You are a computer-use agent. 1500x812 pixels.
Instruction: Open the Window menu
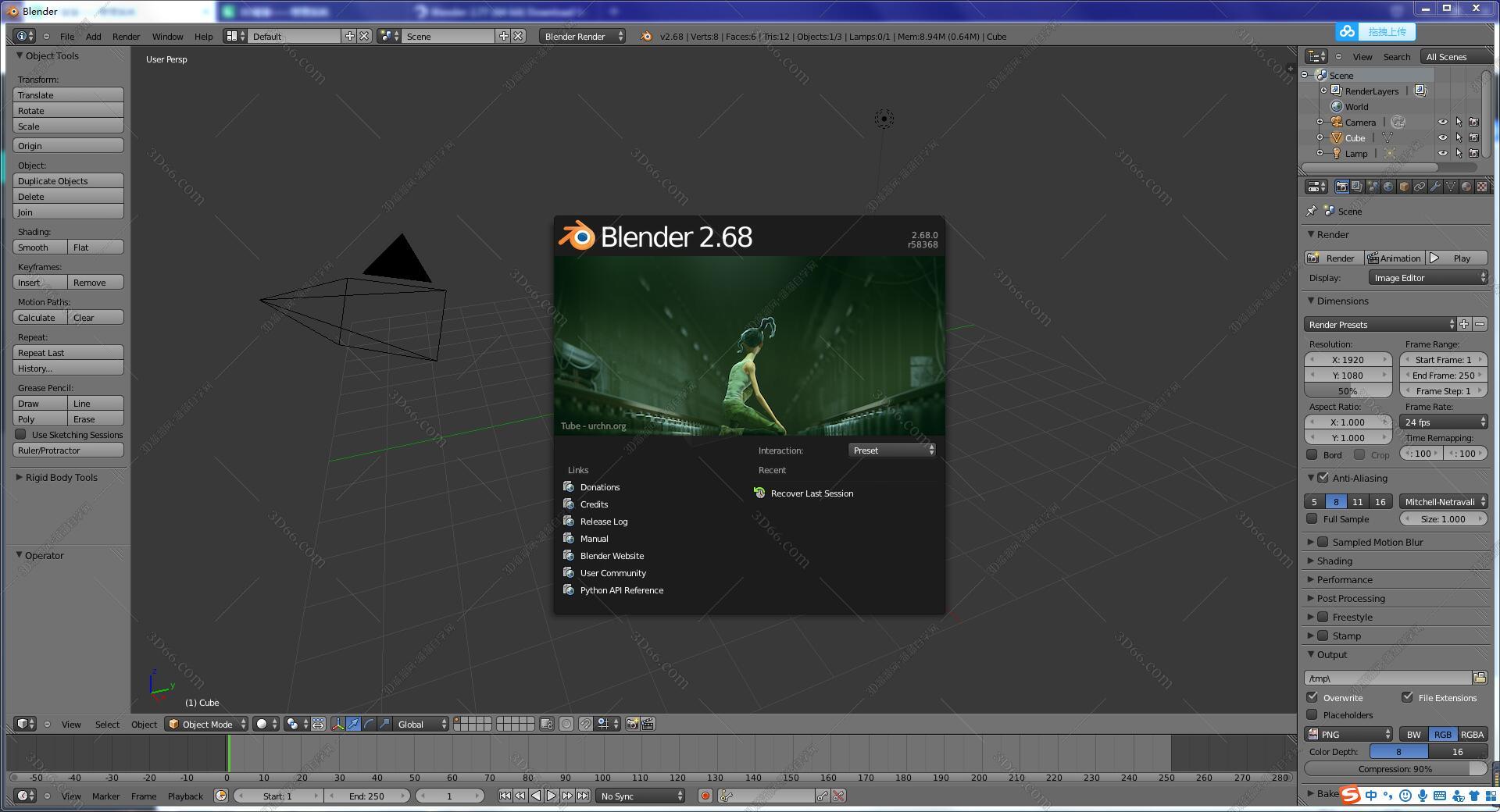(x=167, y=37)
